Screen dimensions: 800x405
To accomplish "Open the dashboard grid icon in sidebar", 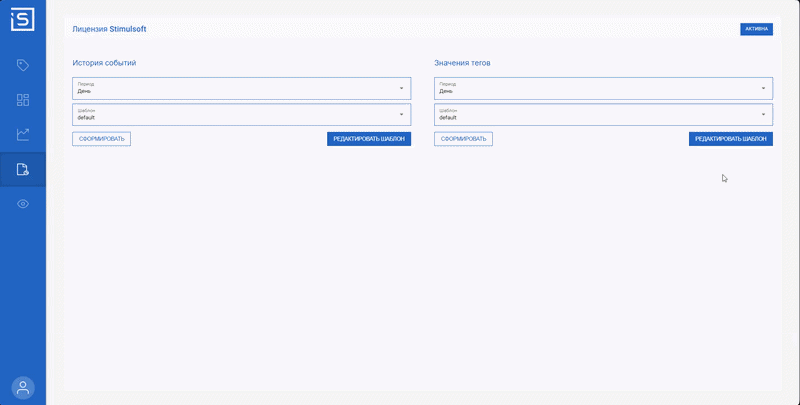I will pyautogui.click(x=23, y=100).
